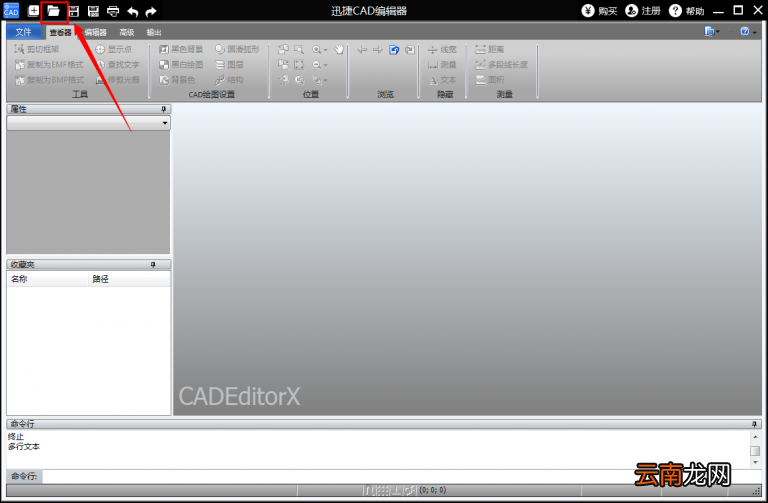768x503 pixels.
Task: Click the 购买 purchase button
Action: [599, 11]
